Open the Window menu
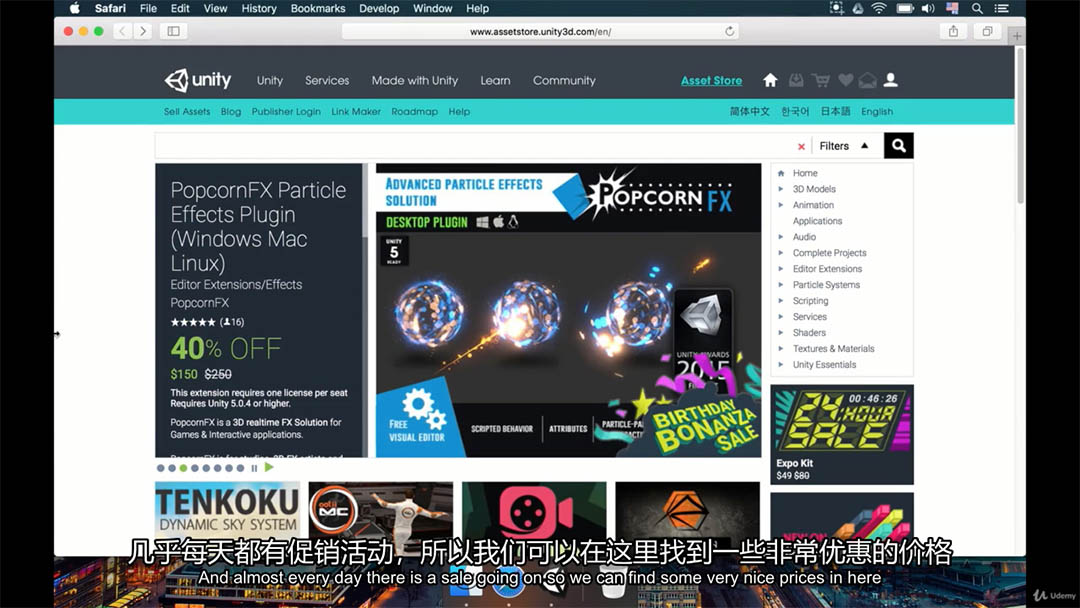This screenshot has width=1080, height=608. point(433,8)
